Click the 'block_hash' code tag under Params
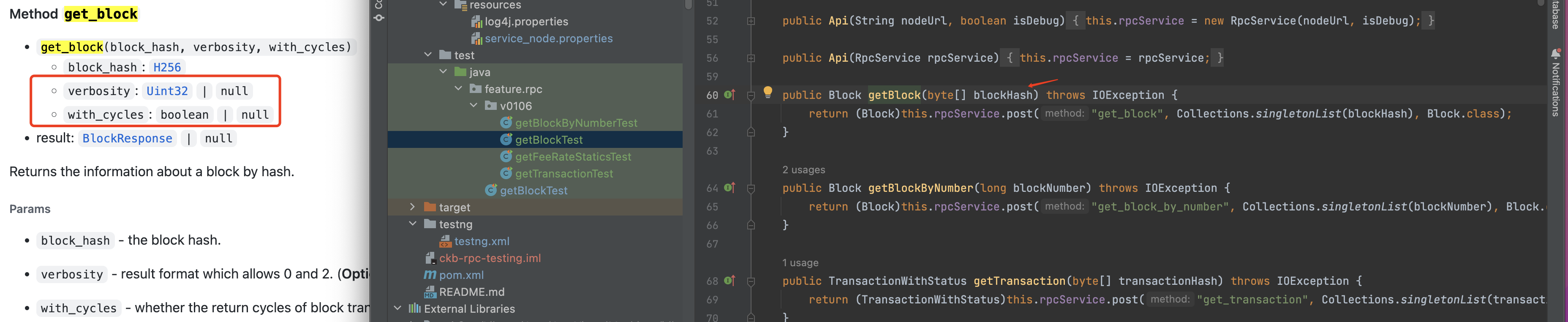 pyautogui.click(x=76, y=240)
